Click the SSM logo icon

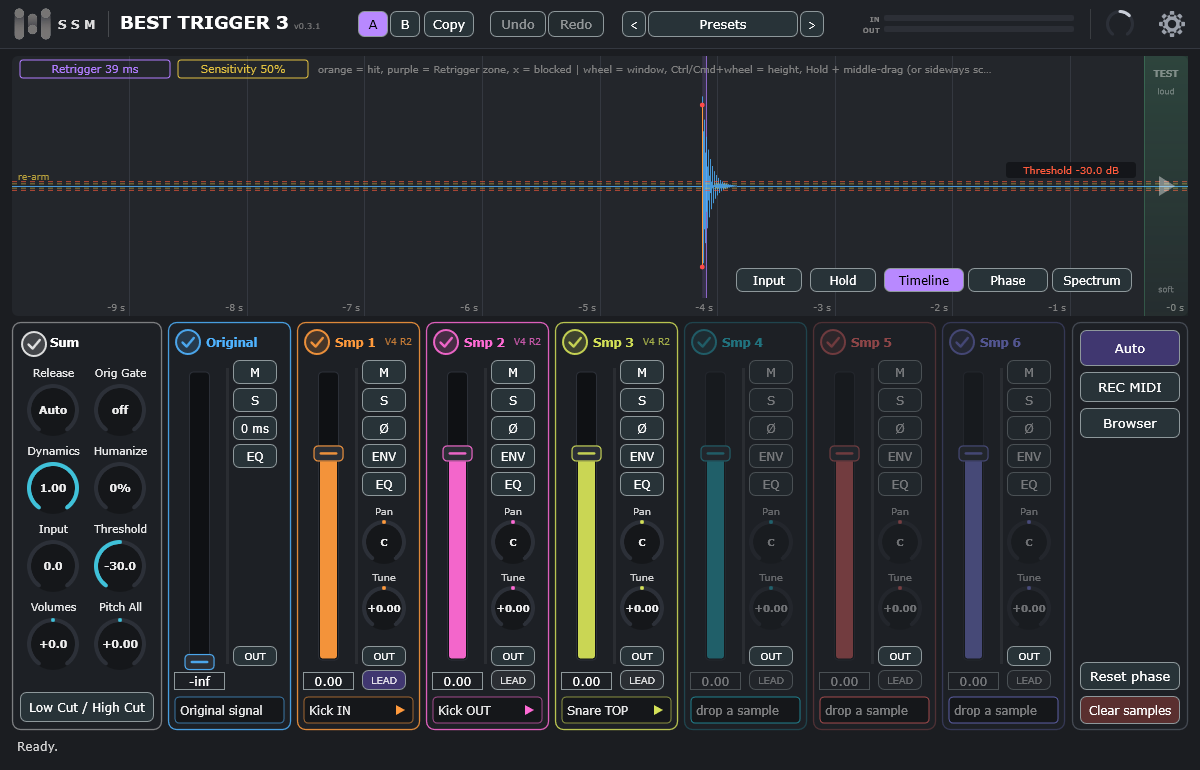point(32,24)
